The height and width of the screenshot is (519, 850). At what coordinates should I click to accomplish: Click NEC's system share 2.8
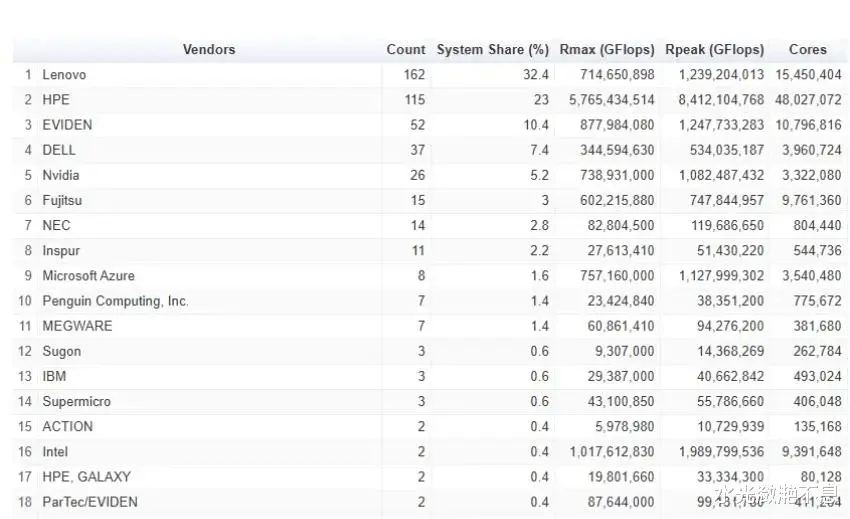[539, 226]
